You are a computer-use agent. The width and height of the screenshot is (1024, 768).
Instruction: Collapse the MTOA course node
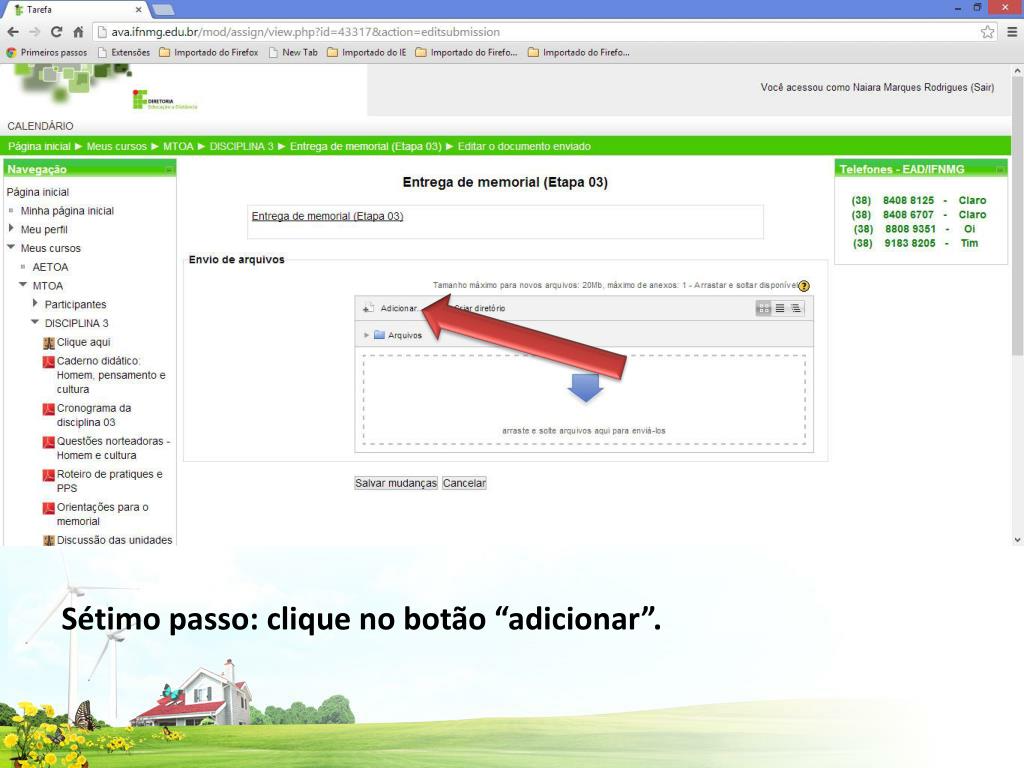(23, 285)
